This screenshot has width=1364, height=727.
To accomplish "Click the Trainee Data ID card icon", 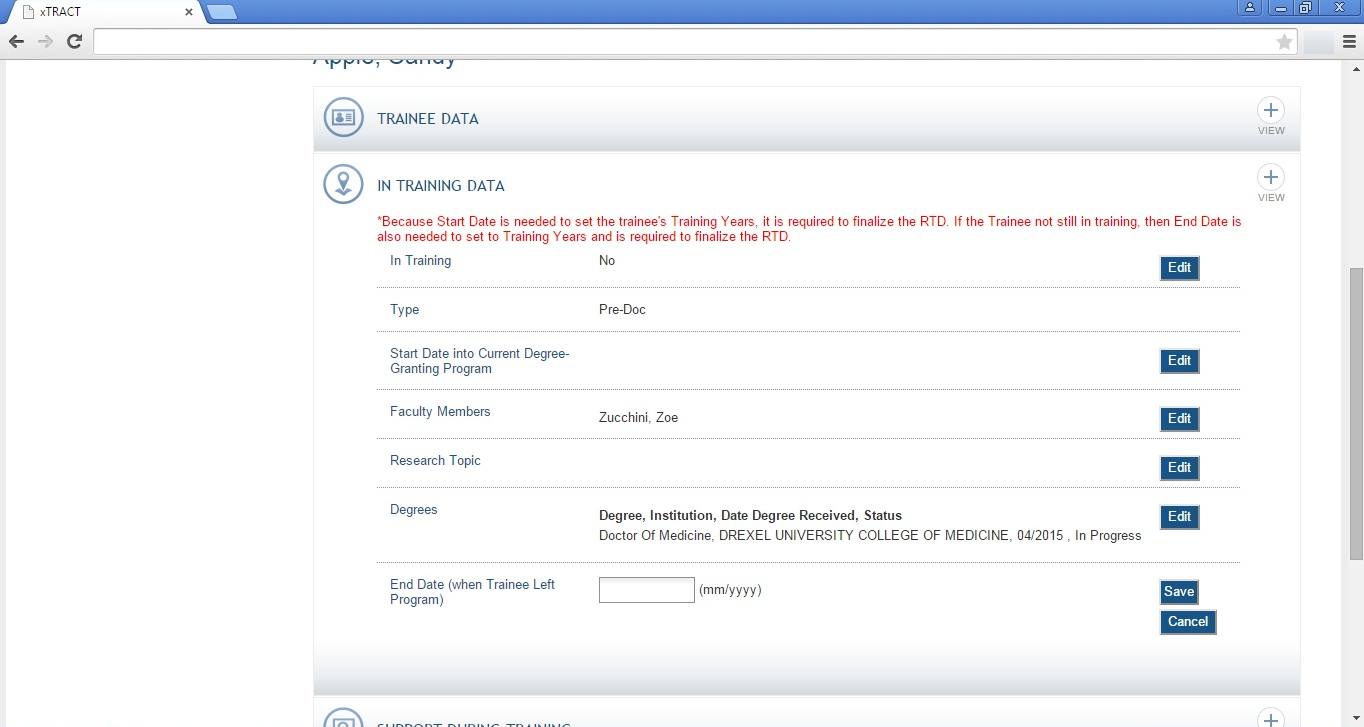I will [343, 117].
